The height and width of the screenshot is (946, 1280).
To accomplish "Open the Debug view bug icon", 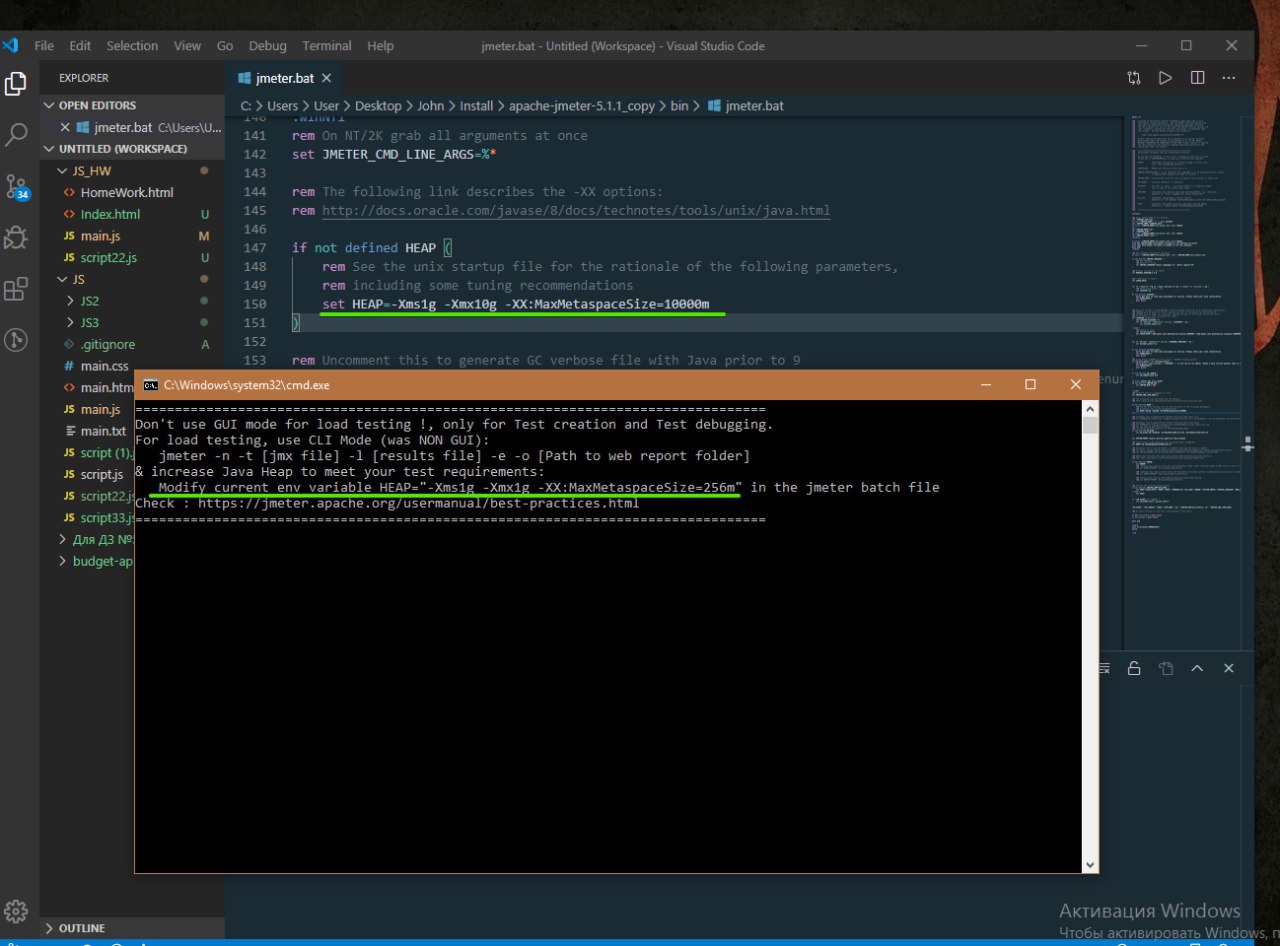I will 16,238.
